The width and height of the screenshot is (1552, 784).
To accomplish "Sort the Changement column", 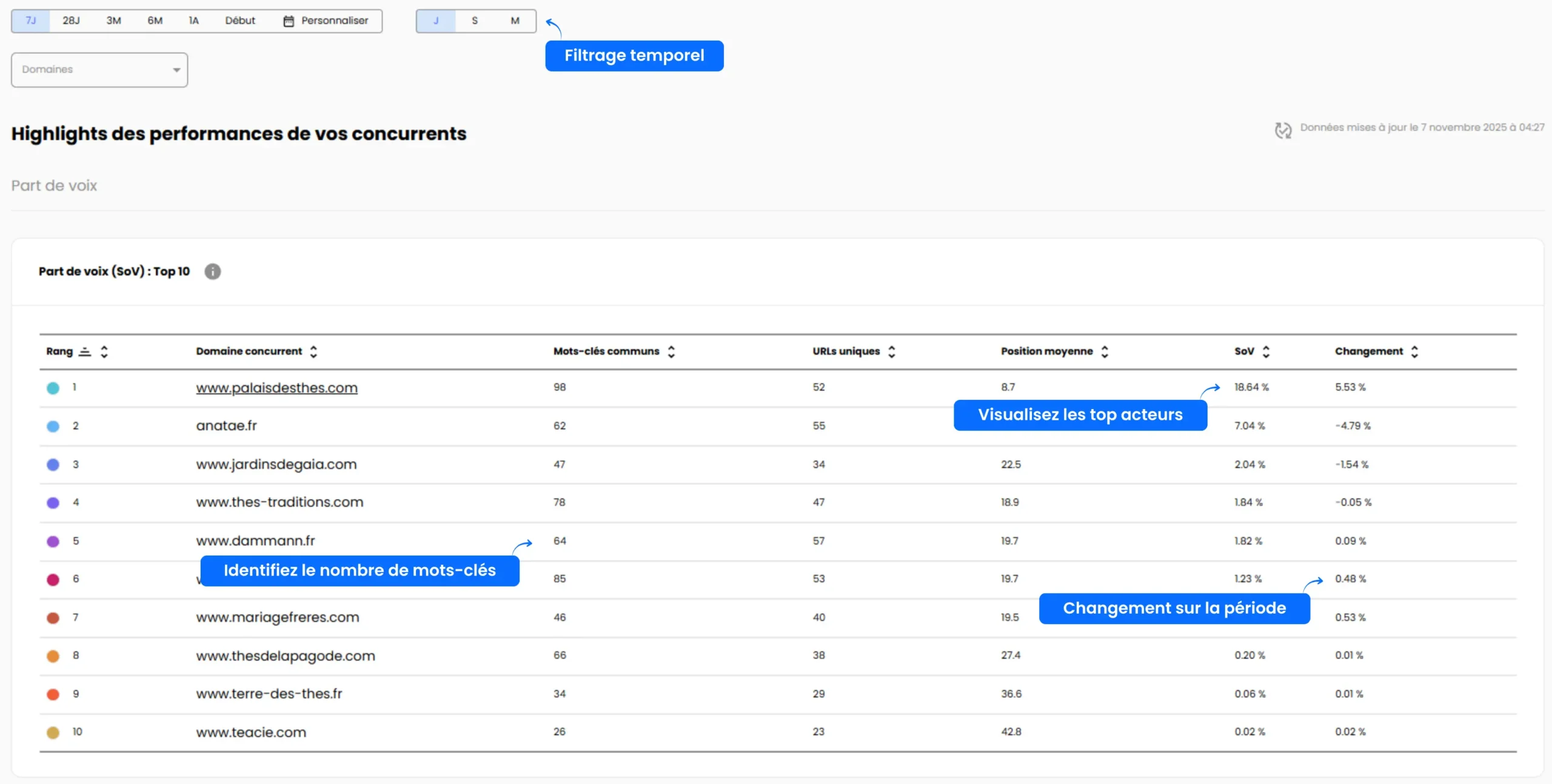I will pyautogui.click(x=1415, y=351).
